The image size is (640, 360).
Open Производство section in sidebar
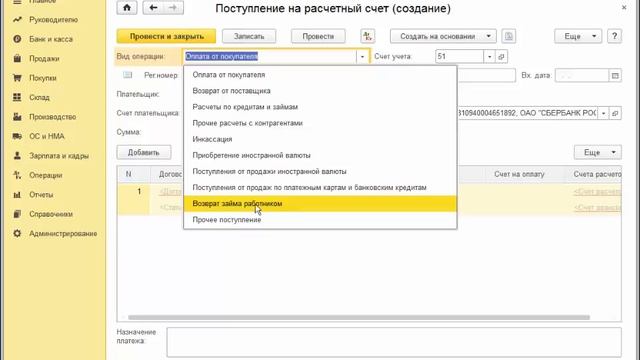click(52, 117)
